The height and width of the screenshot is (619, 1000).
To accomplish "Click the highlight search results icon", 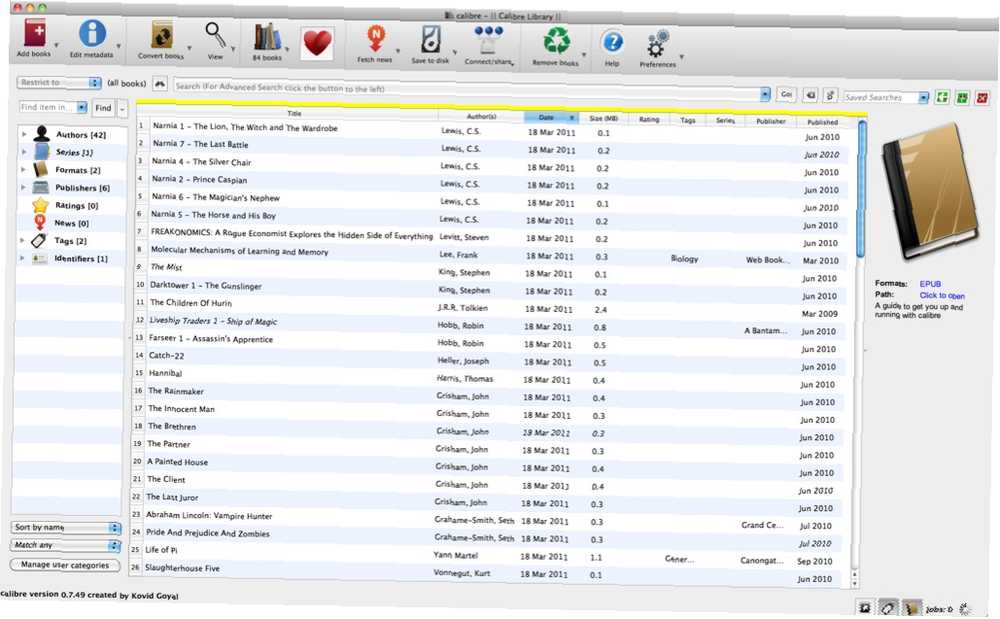I will point(830,96).
